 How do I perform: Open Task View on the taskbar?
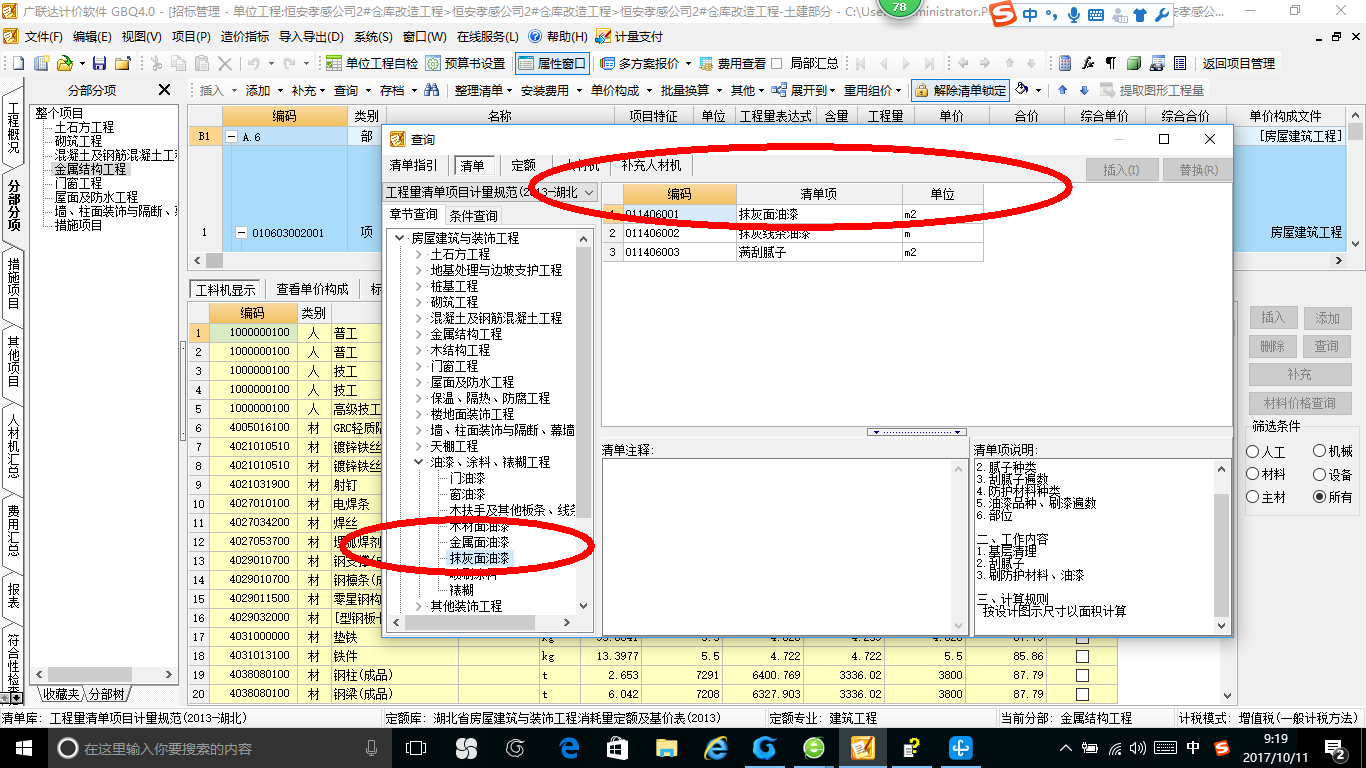(x=416, y=747)
